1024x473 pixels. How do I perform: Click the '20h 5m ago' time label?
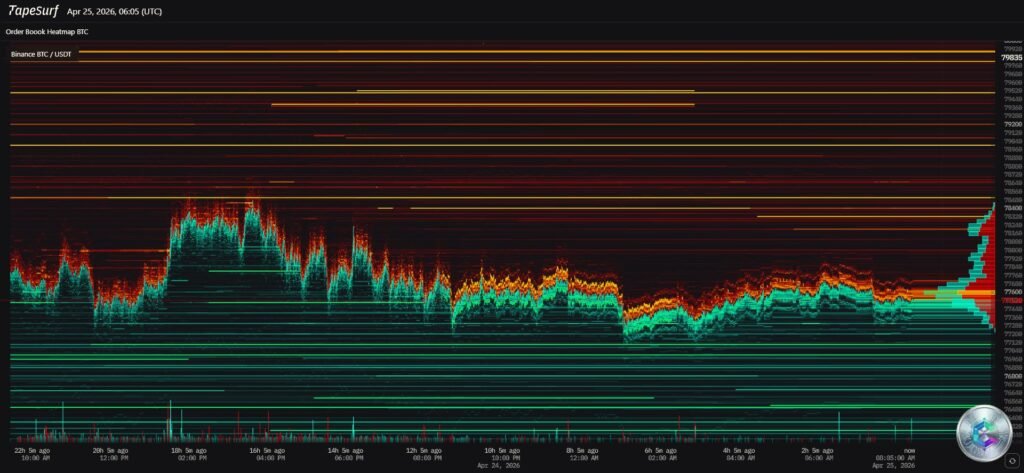tap(109, 451)
